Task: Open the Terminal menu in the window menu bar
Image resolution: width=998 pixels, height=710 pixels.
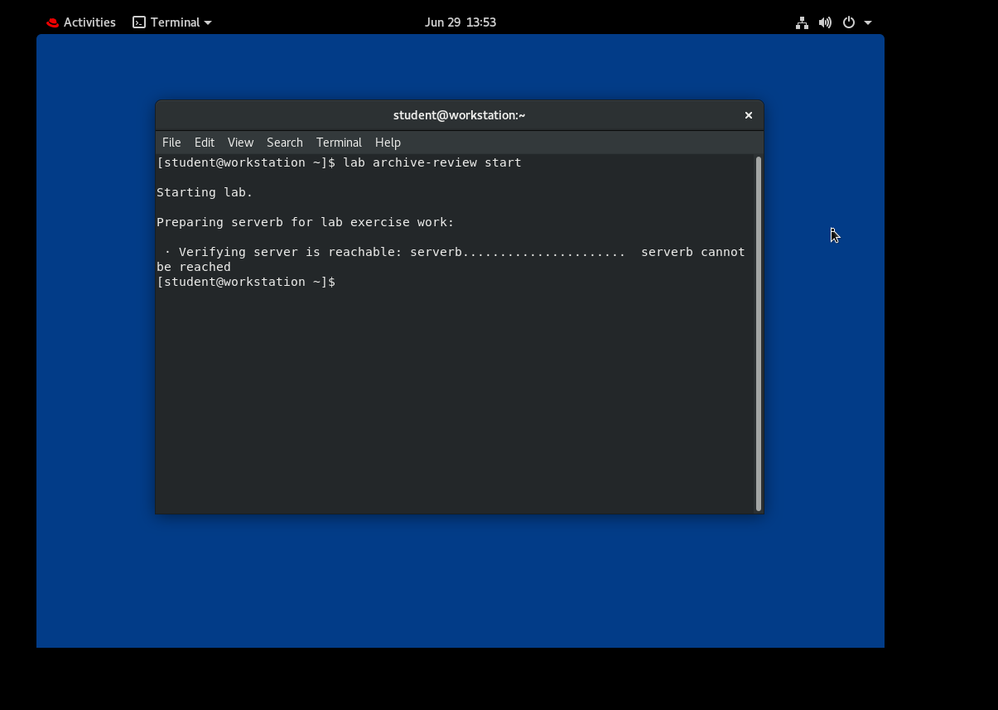Action: click(x=338, y=142)
